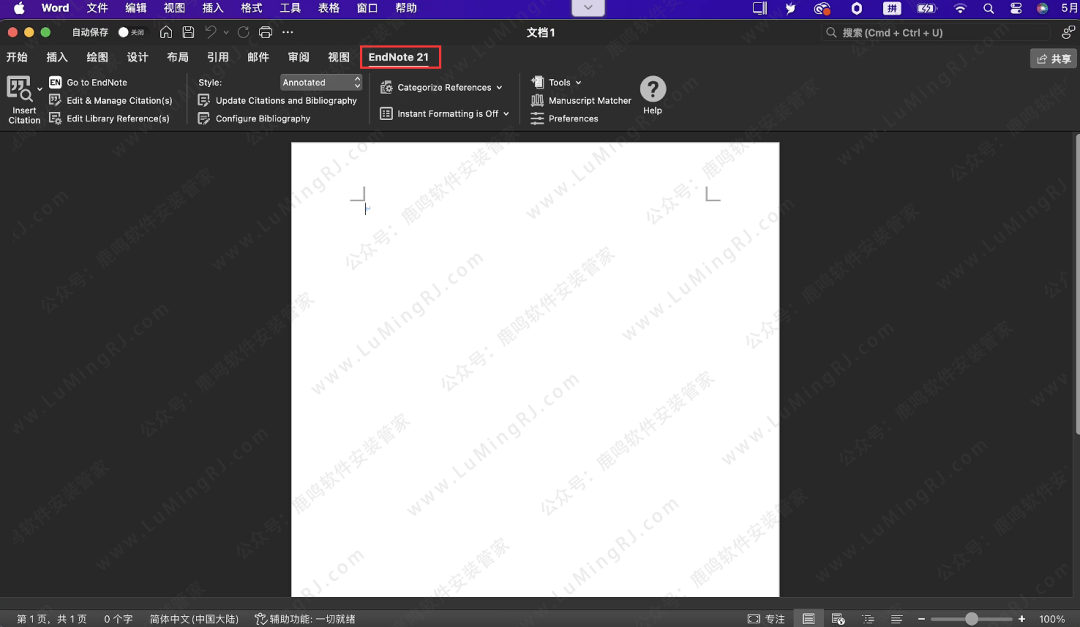Viewport: 1080px width, 627px height.
Task: Open more quick access options ellipsis
Action: click(x=288, y=32)
